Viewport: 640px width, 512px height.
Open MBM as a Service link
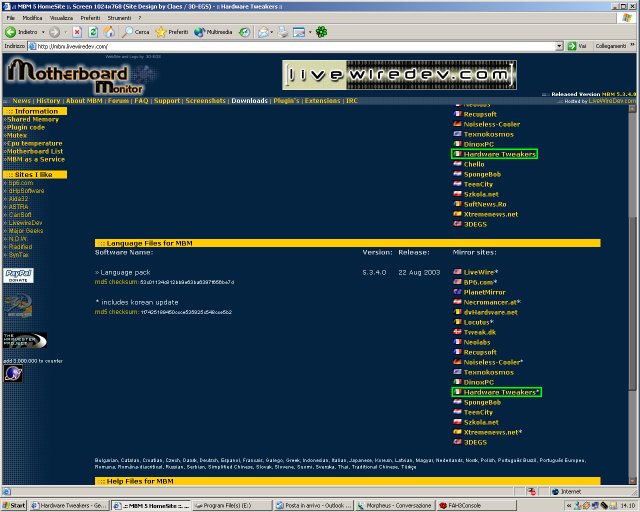(x=36, y=159)
